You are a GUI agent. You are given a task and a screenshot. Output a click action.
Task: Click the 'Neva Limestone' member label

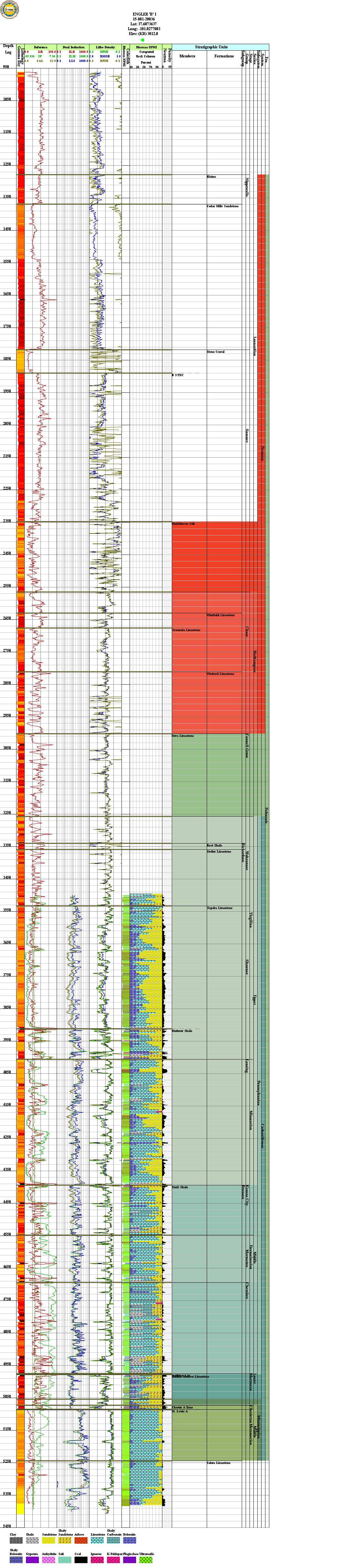(183, 736)
